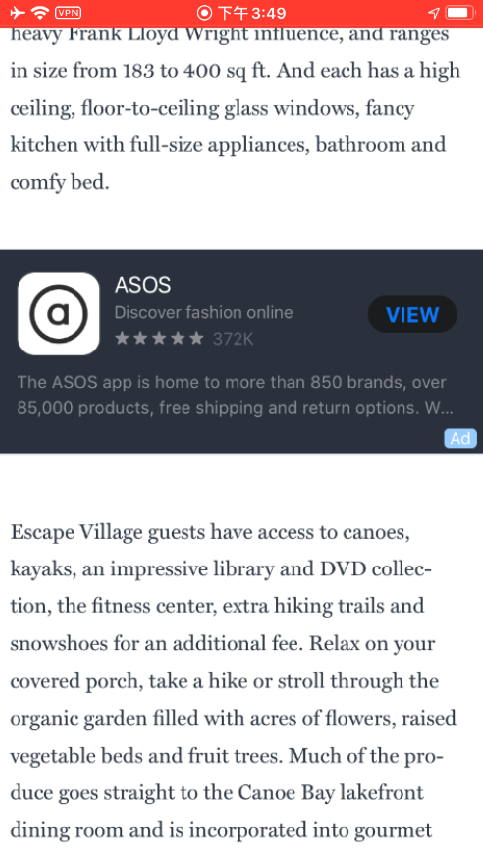This screenshot has height=850, width=483.
Task: Open the ASOS app logo
Action: click(x=59, y=313)
